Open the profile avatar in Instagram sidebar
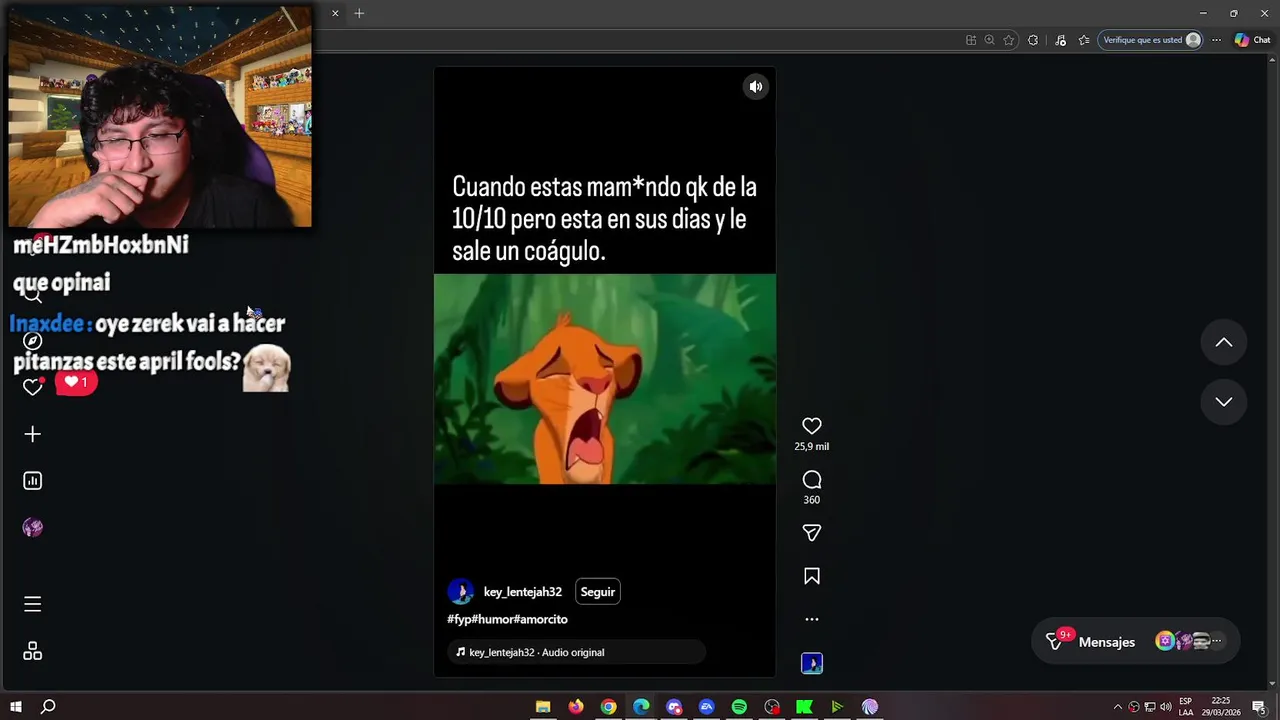1280x720 pixels. tap(33, 528)
